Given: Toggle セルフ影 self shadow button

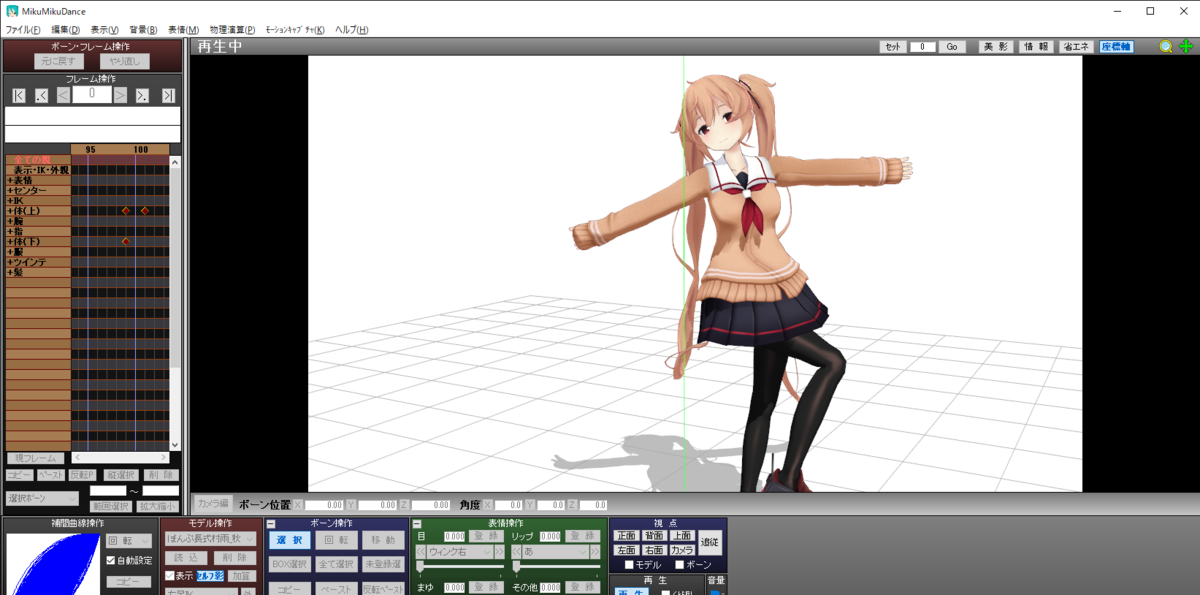Looking at the screenshot, I should pyautogui.click(x=210, y=576).
